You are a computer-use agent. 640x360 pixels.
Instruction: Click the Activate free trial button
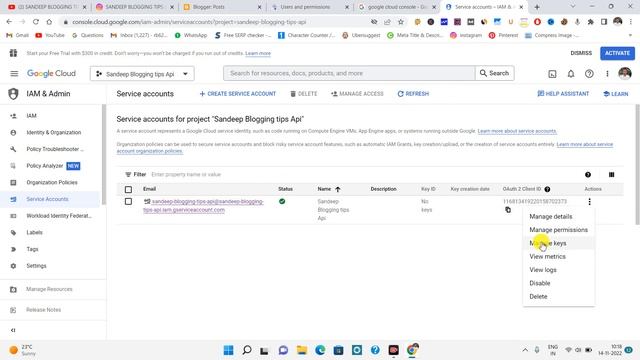(x=617, y=53)
